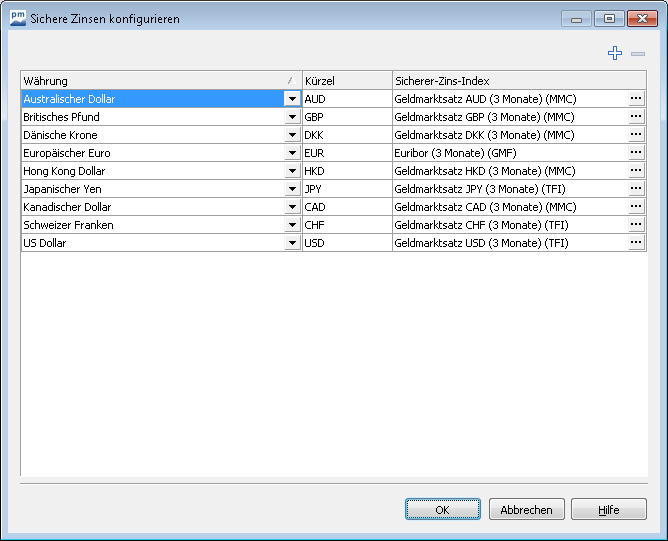Open index picker for the JPY row

(x=636, y=189)
